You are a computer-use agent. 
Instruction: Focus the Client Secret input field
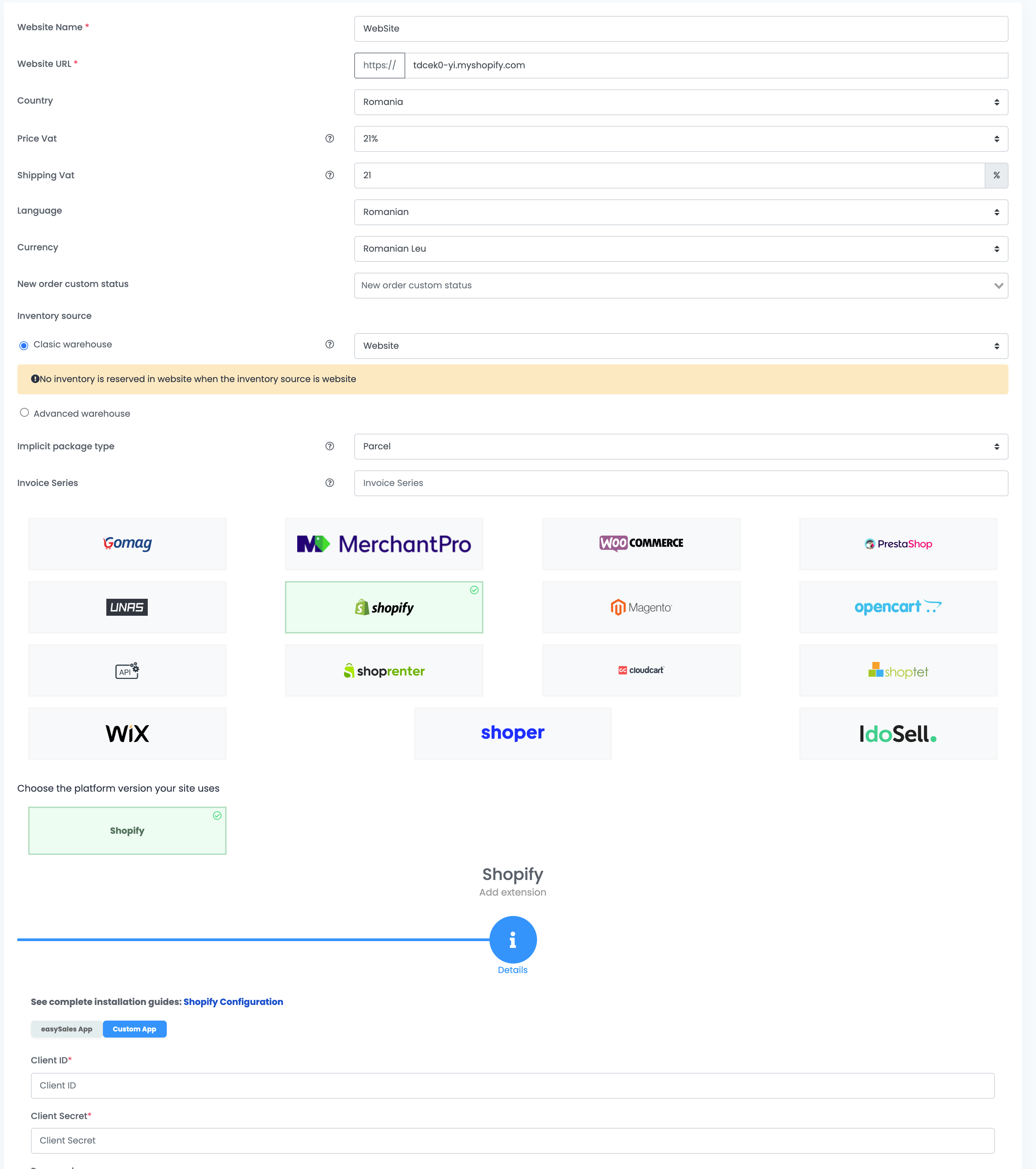(513, 1140)
